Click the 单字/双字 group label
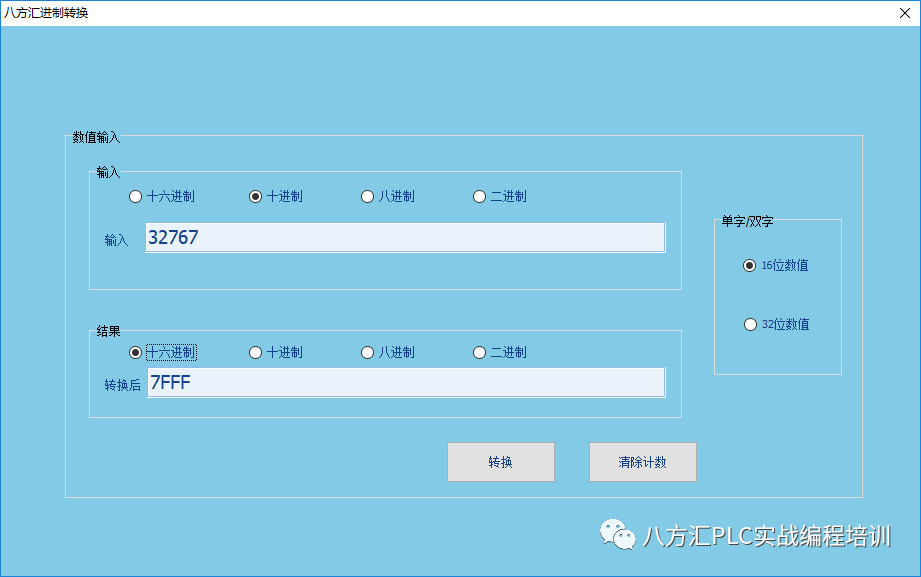The width and height of the screenshot is (921, 577). pyautogui.click(x=747, y=221)
